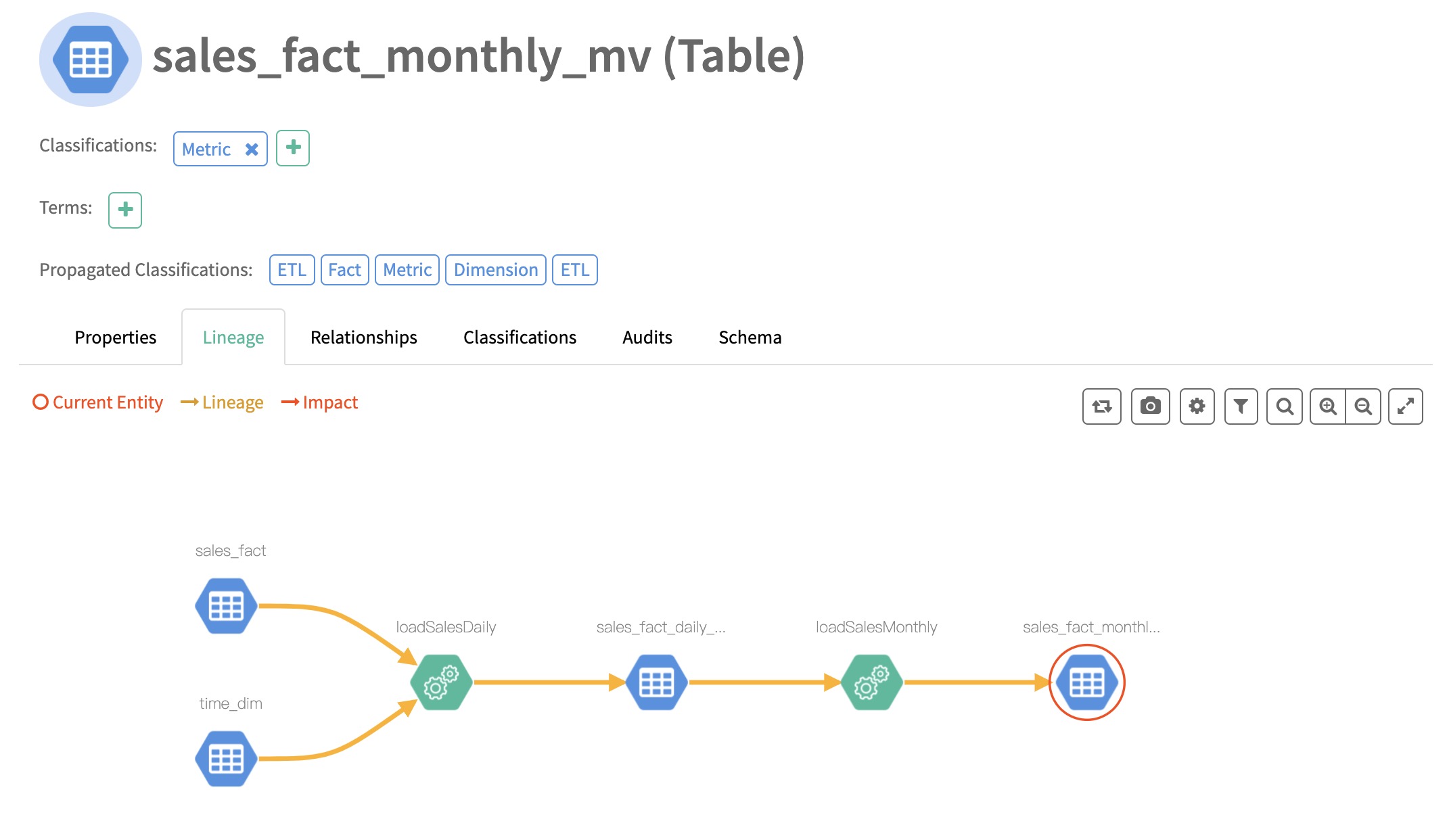Go to the Schema tab
The width and height of the screenshot is (1449, 840).
750,337
